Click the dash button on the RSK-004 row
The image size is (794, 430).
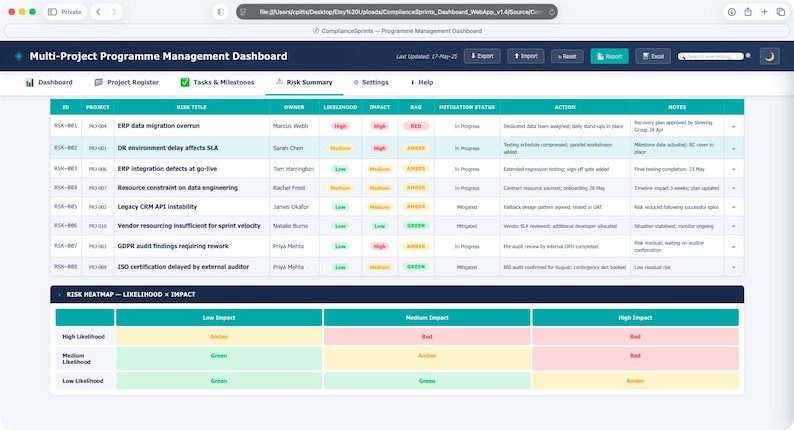click(x=733, y=188)
